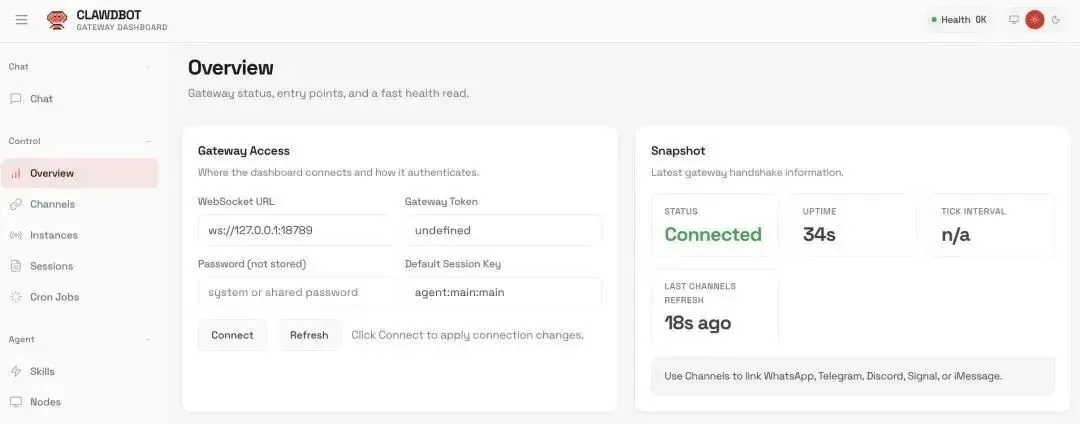Enable light theme with sun button
The width and height of the screenshot is (1080, 424).
coord(1035,20)
